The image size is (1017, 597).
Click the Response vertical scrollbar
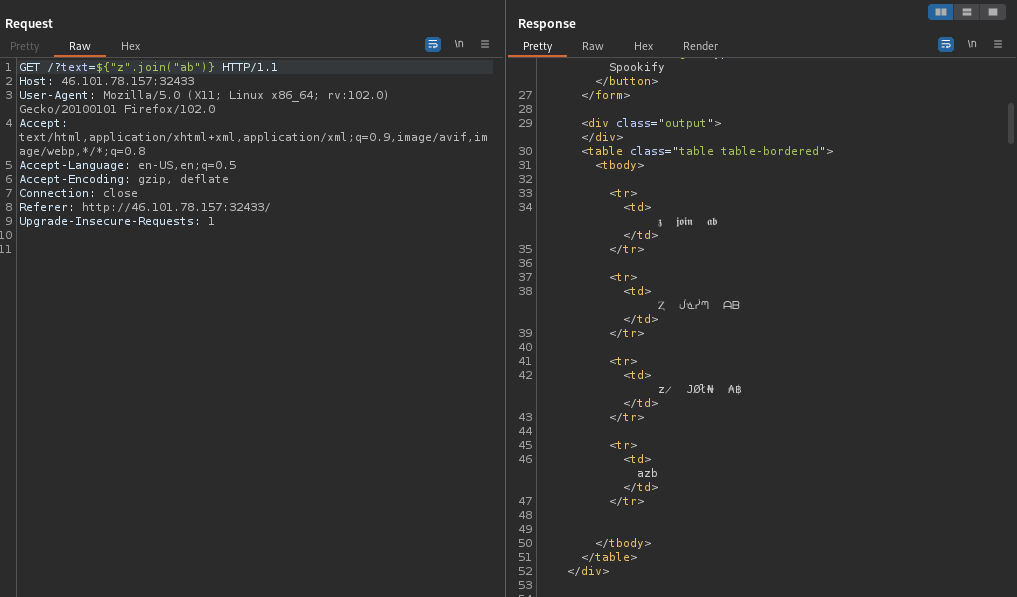tap(1011, 123)
